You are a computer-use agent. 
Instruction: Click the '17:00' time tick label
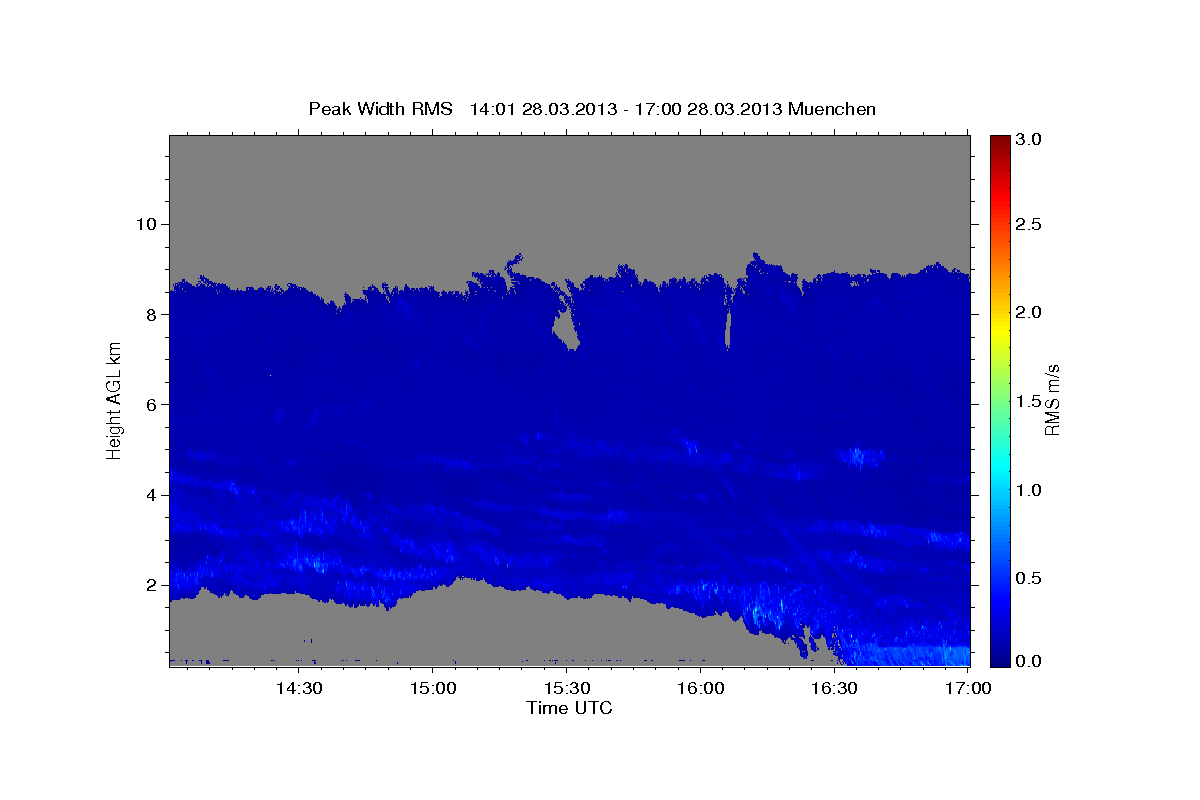tap(969, 689)
